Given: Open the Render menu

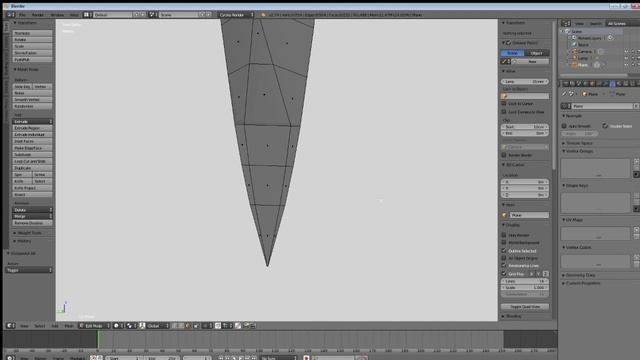Looking at the screenshot, I should (38, 15).
